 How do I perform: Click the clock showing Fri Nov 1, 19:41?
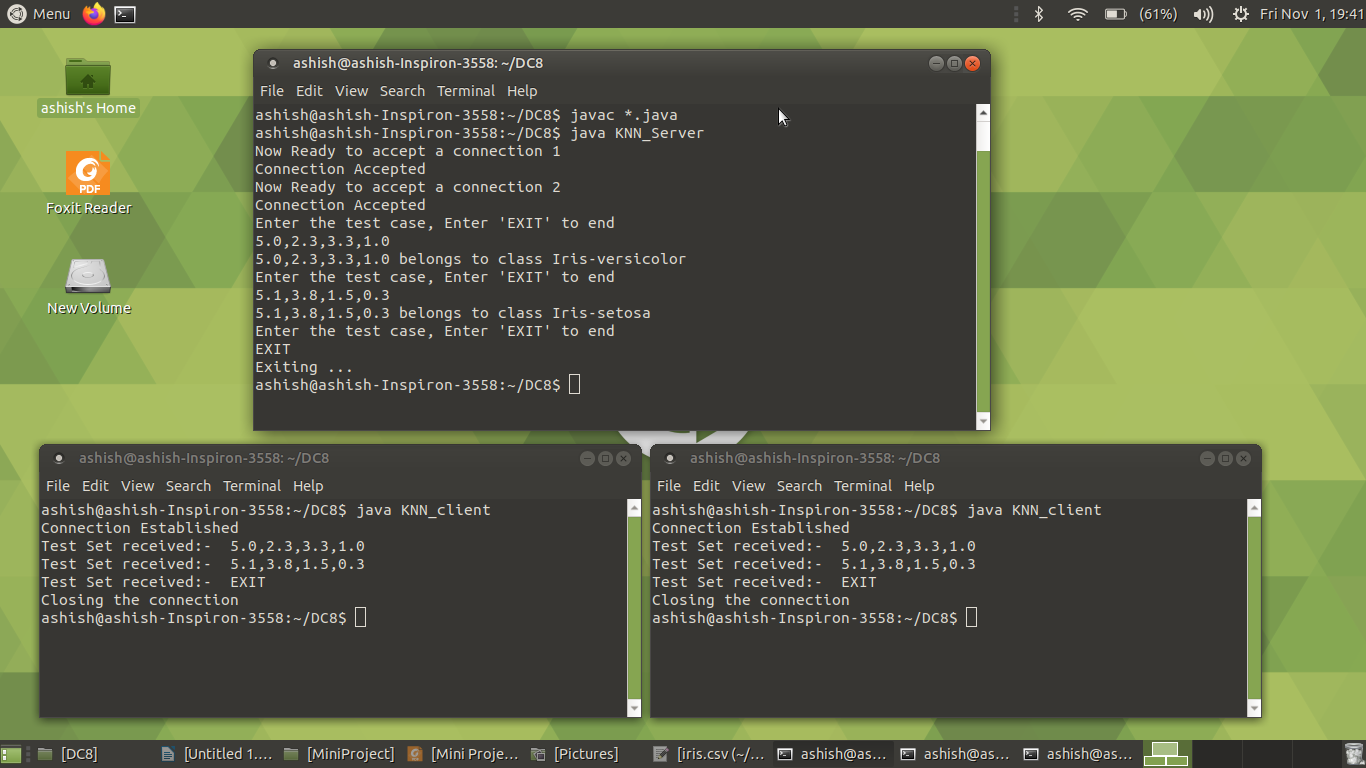pos(1311,14)
